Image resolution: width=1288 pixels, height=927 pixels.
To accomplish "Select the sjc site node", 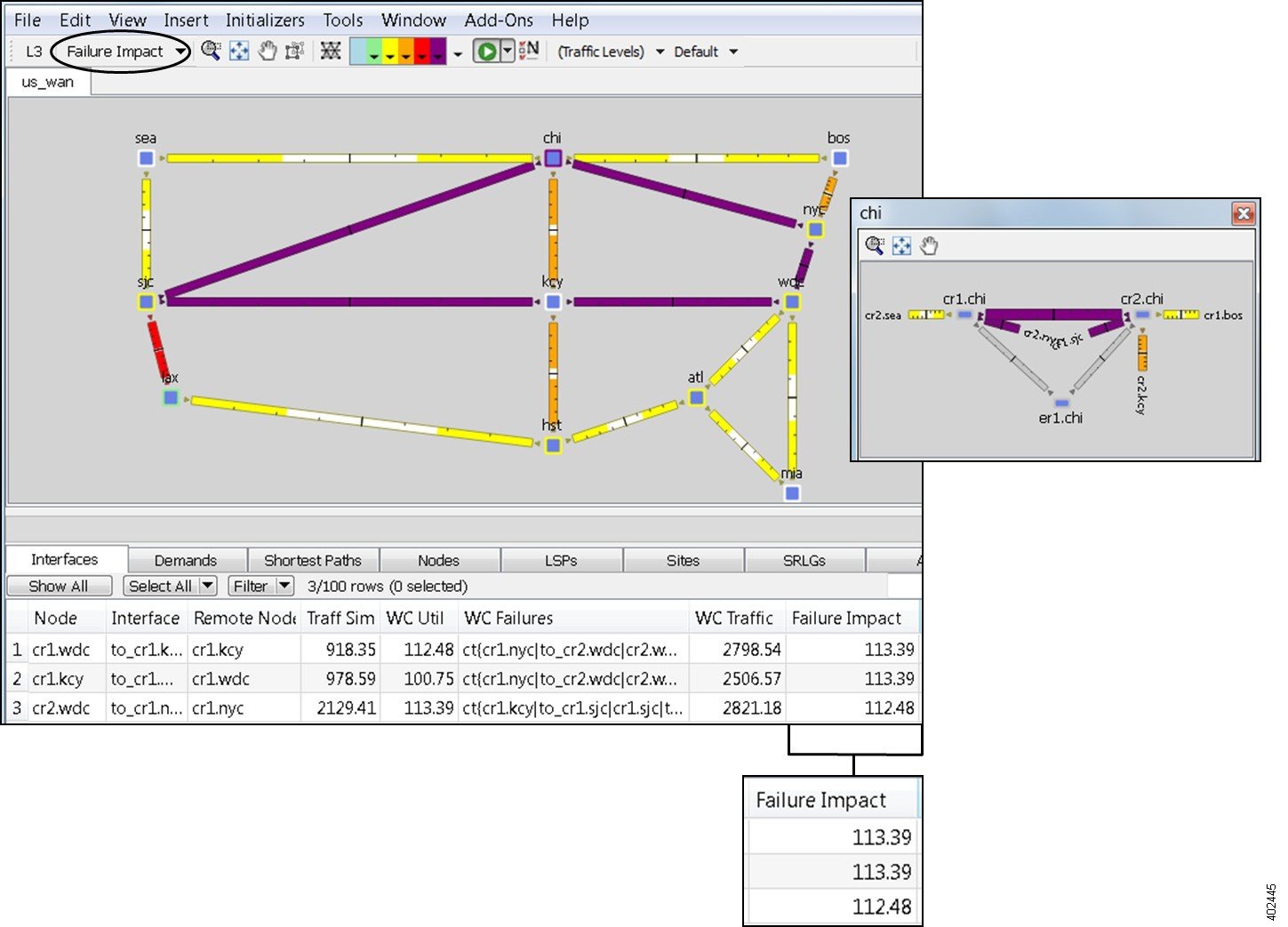I will coord(147,301).
